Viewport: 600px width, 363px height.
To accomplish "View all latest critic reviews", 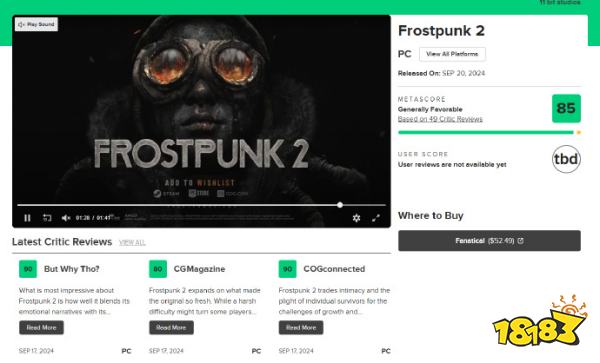I will pos(132,243).
